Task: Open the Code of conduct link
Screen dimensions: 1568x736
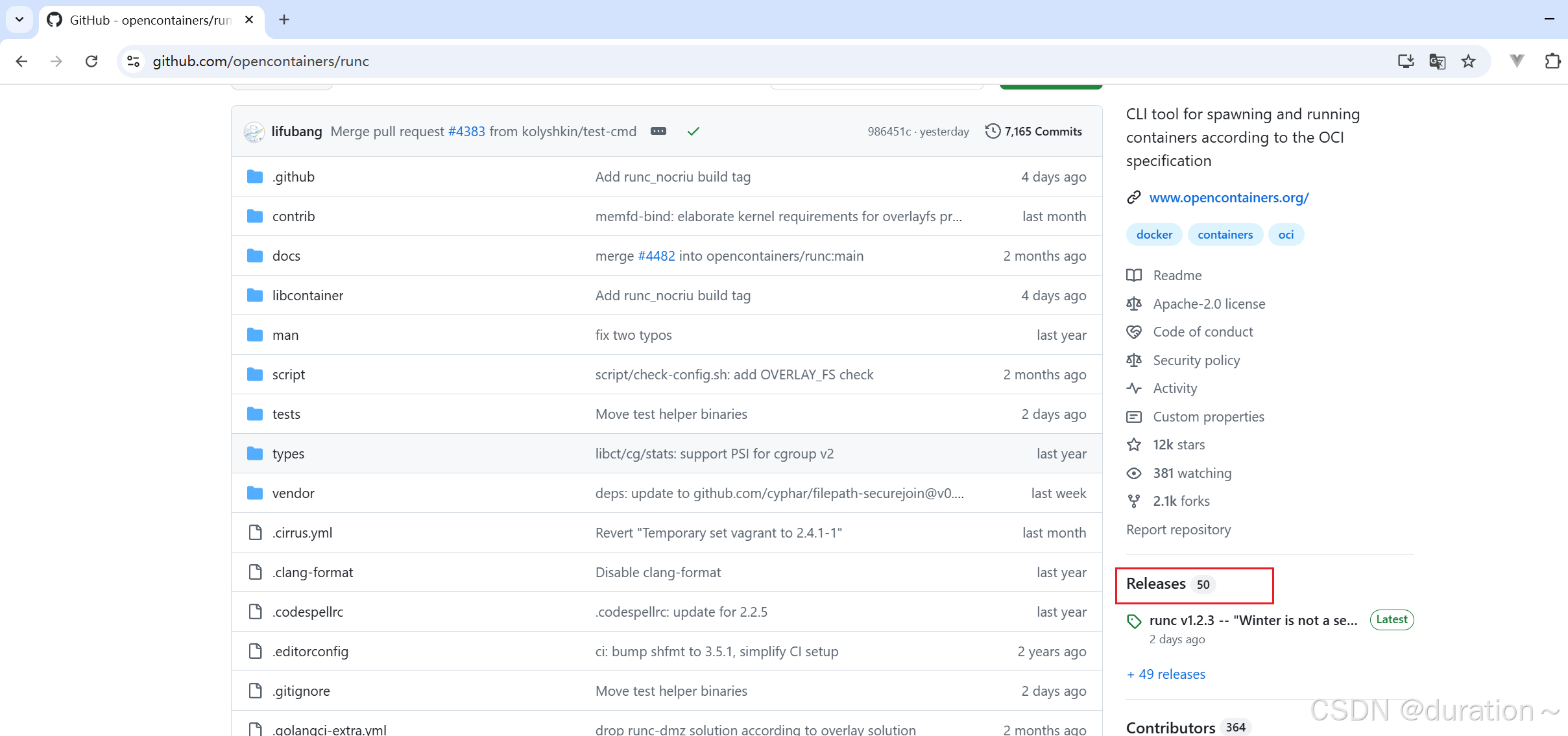Action: 1203,331
